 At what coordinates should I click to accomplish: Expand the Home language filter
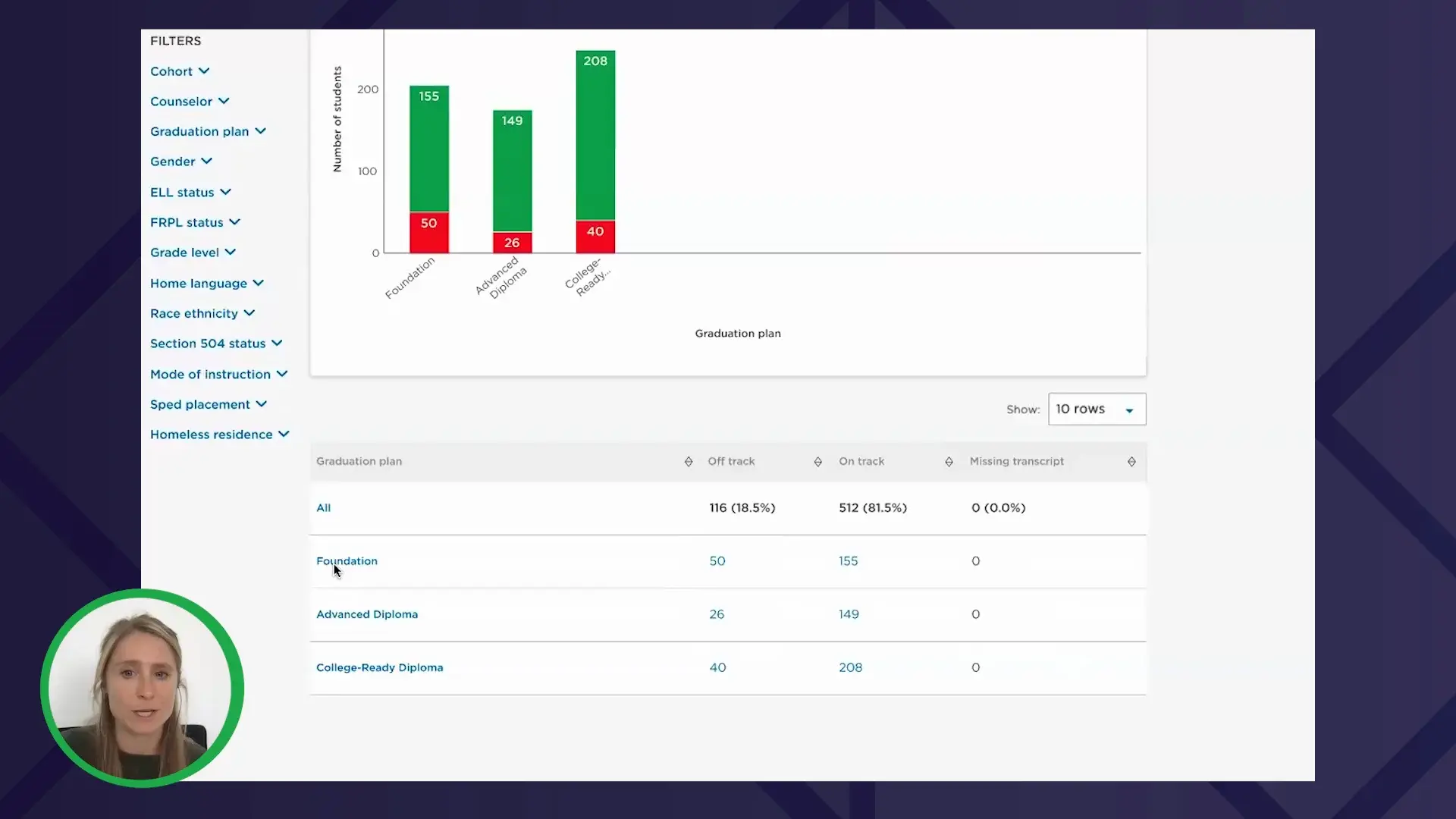tap(207, 284)
